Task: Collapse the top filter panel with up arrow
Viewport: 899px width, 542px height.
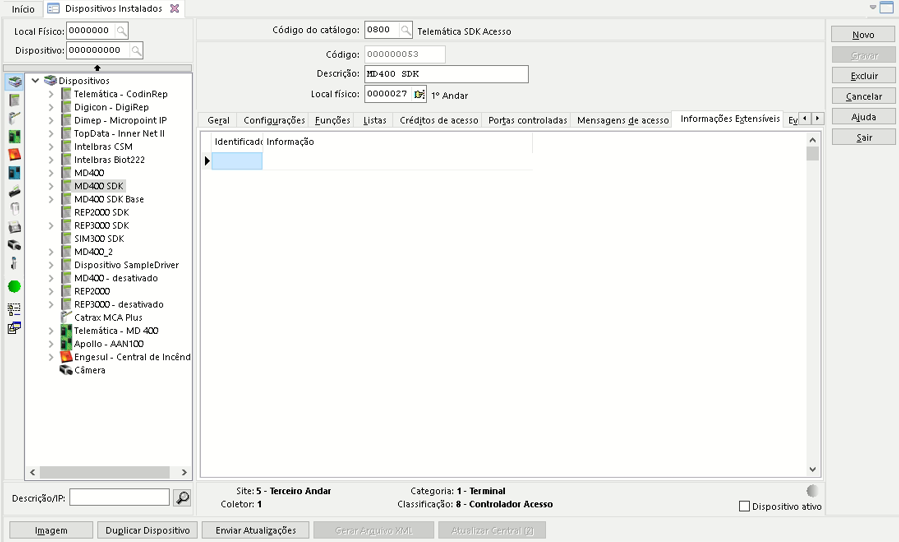Action: [x=97, y=68]
